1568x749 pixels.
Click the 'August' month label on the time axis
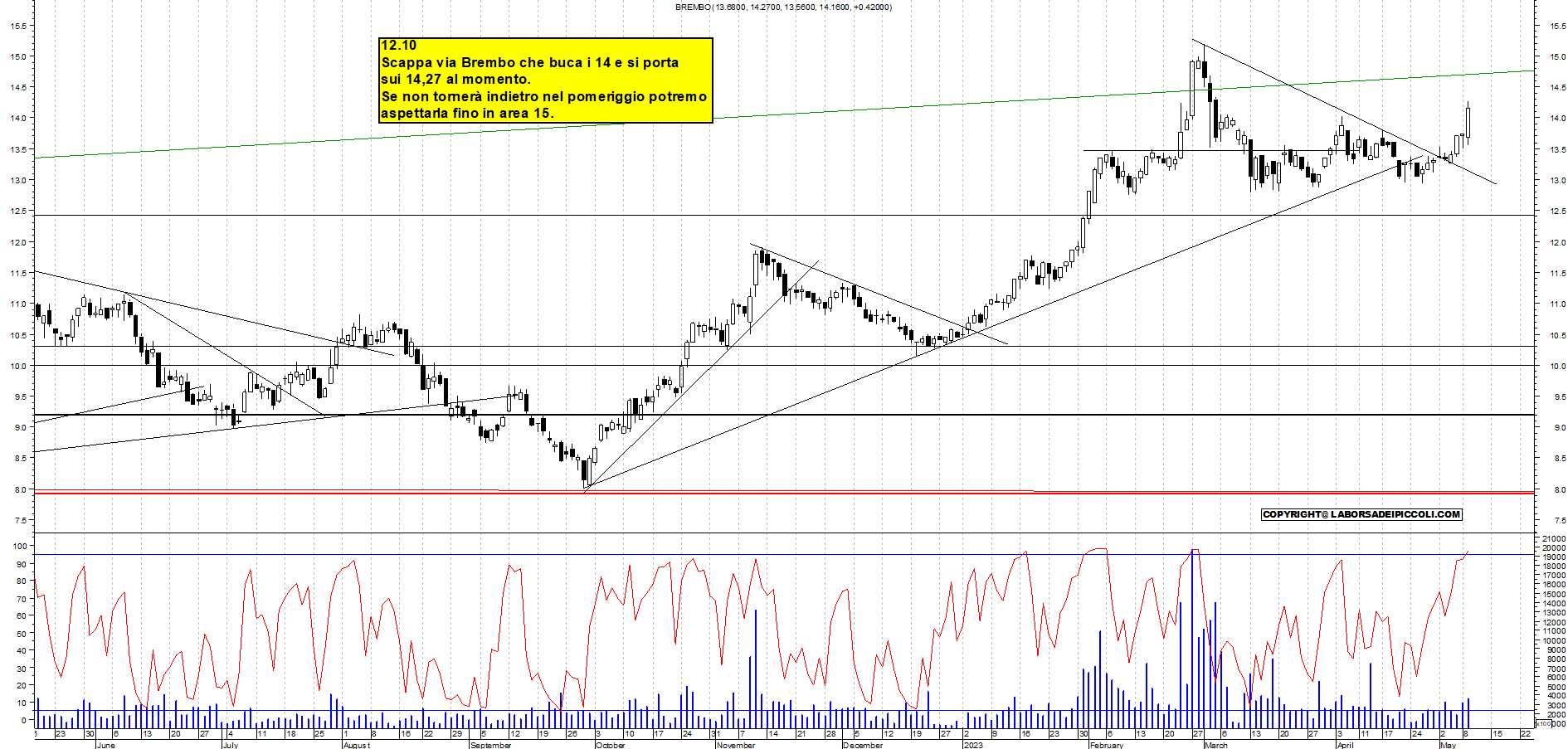click(356, 745)
